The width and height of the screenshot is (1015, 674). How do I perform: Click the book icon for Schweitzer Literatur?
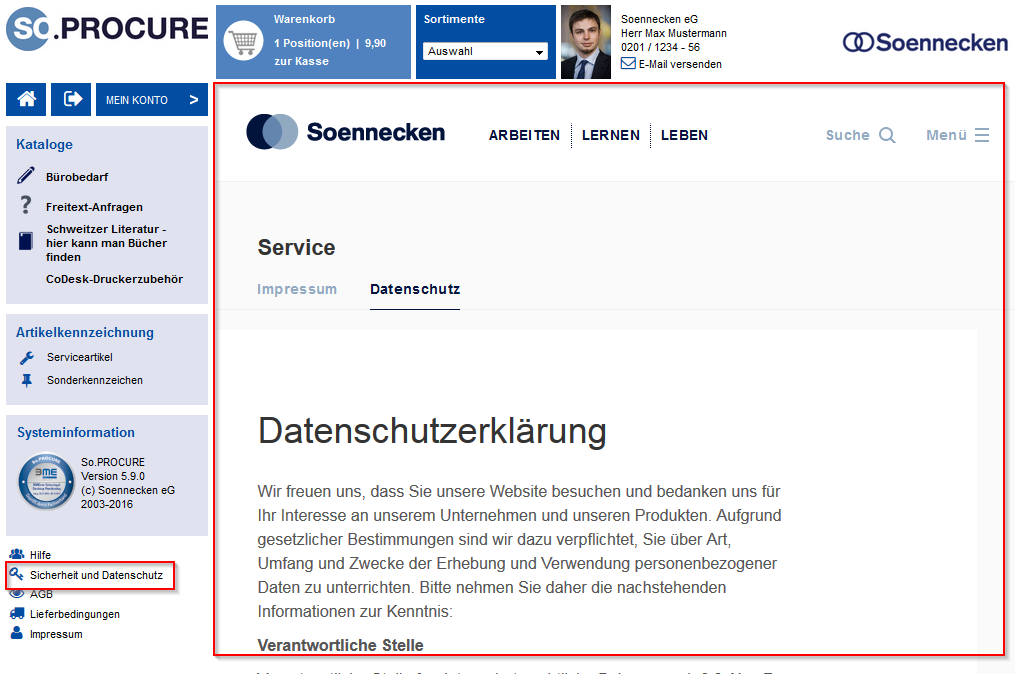pos(25,241)
